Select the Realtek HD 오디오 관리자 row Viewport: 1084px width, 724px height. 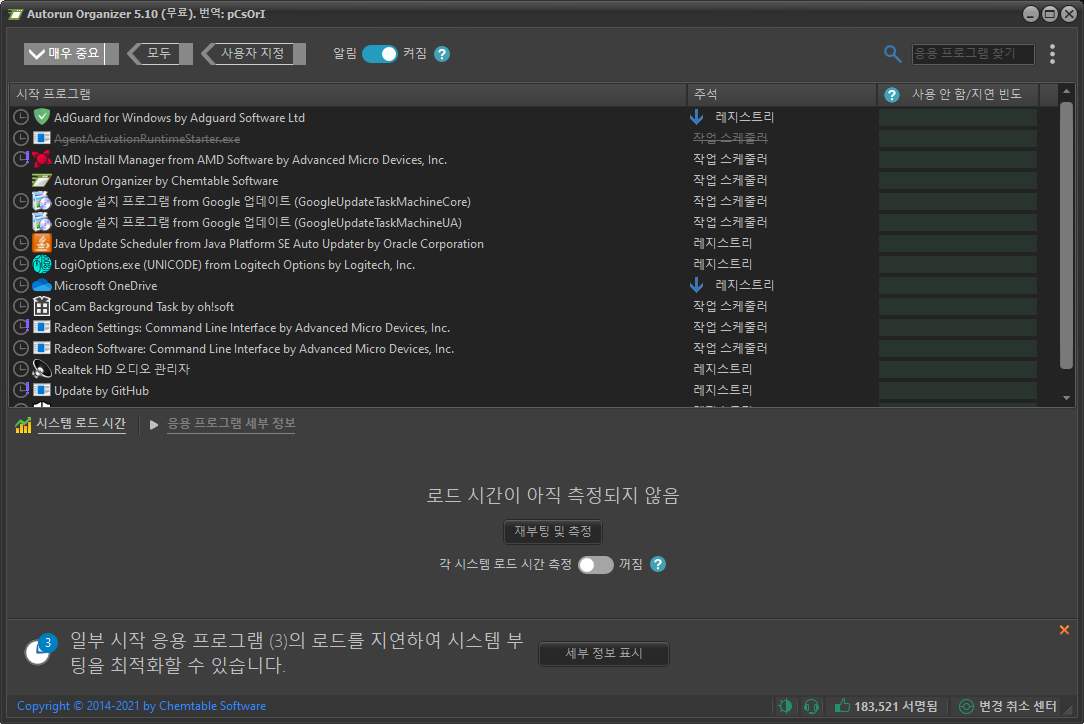coord(525,369)
